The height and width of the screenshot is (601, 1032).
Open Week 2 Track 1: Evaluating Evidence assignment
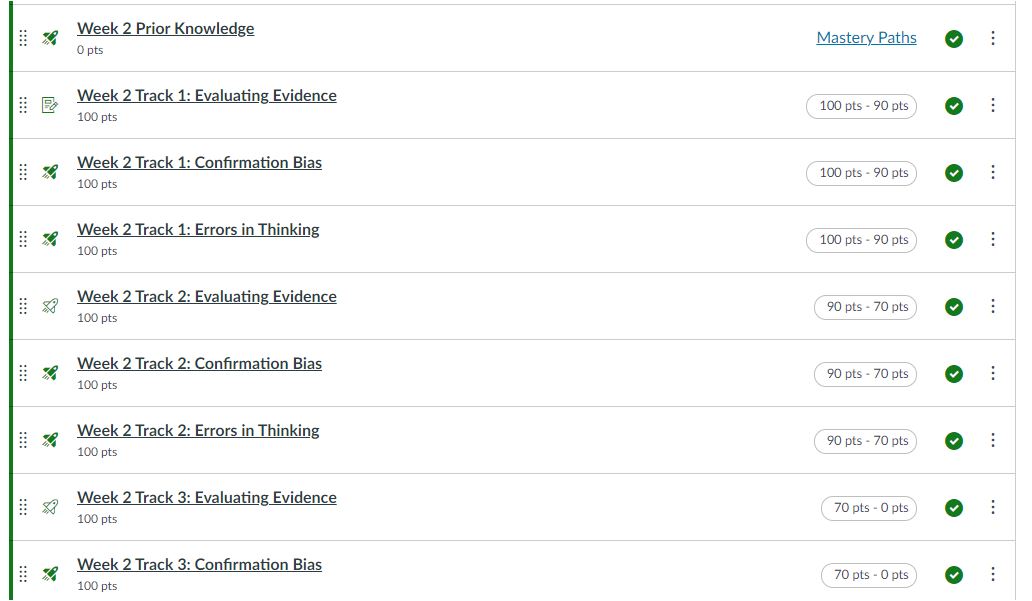[207, 95]
